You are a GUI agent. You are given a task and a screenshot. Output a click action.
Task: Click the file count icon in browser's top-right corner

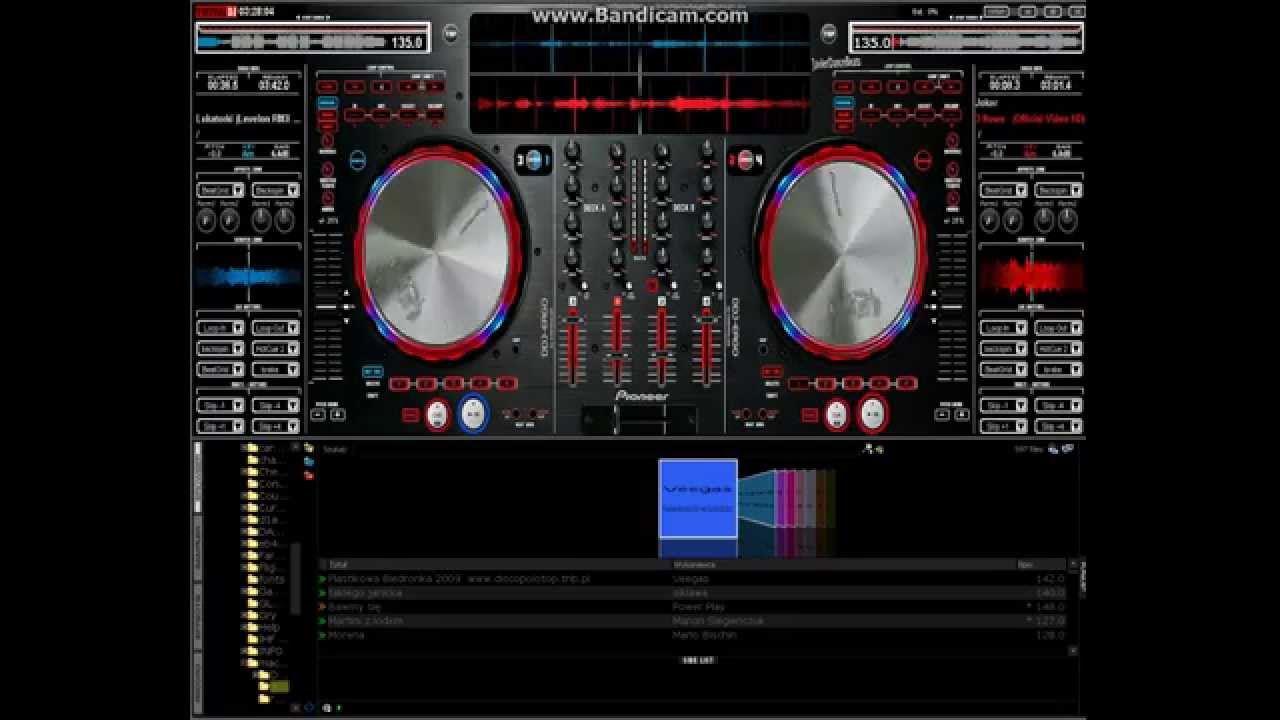[x=1054, y=449]
